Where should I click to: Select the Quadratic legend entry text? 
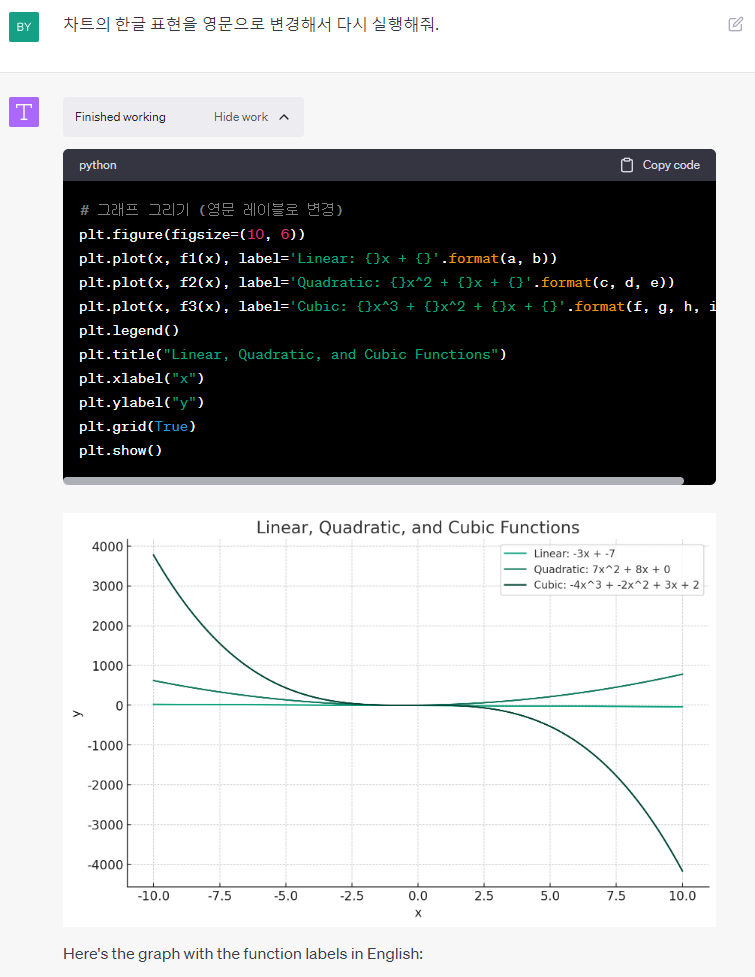602,569
